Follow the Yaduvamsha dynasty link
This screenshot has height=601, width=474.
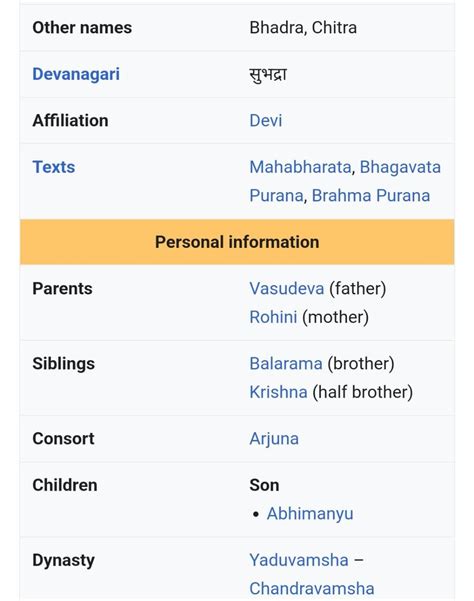(x=299, y=560)
